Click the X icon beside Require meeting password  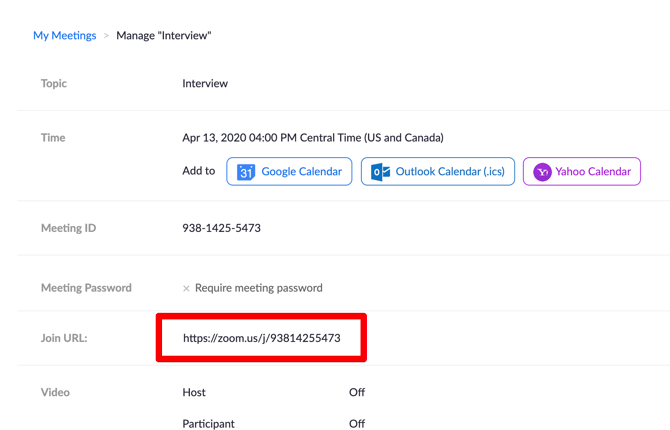coord(186,288)
